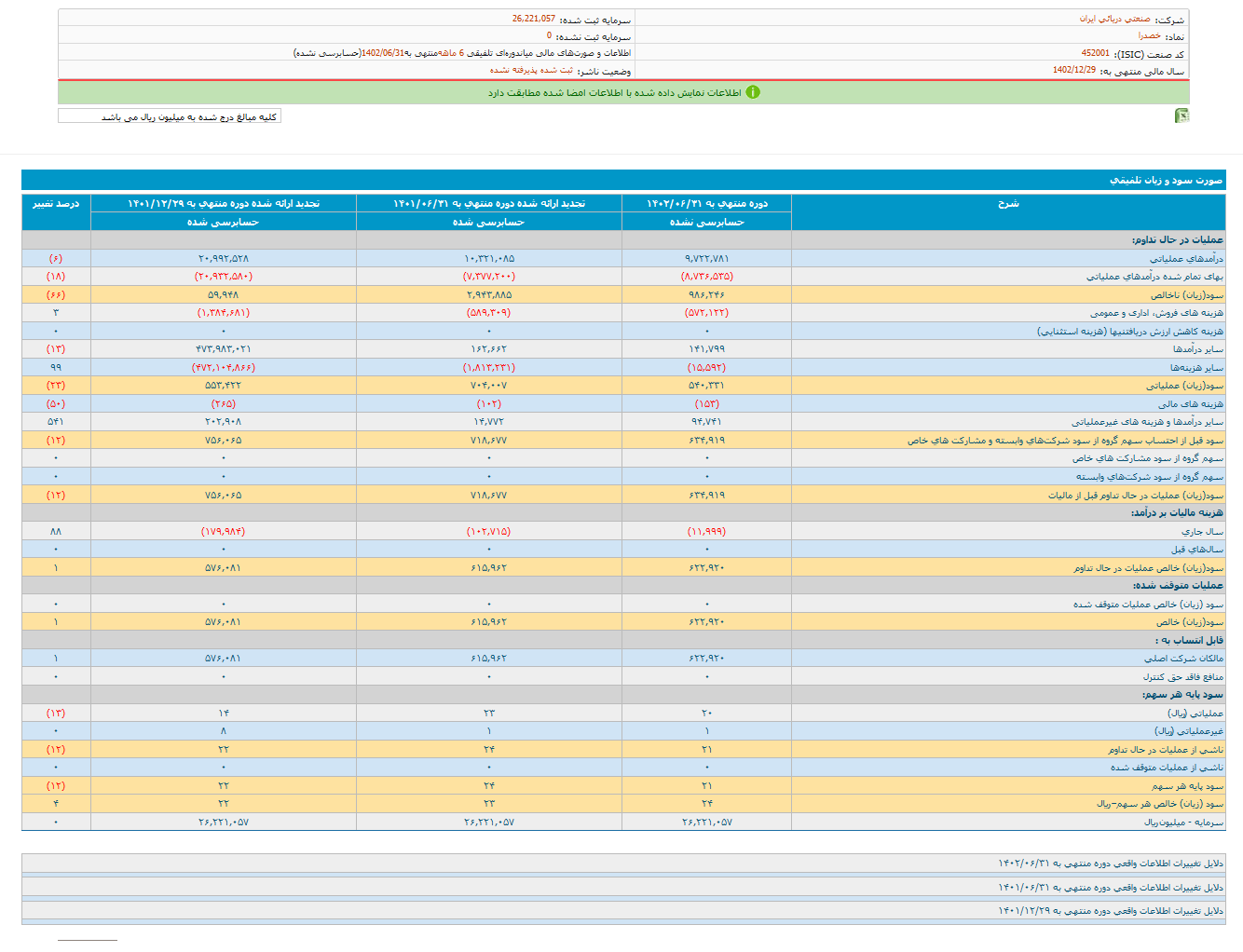
Task: Select the سود(زیان) ناخالص row label
Action: click(1186, 294)
